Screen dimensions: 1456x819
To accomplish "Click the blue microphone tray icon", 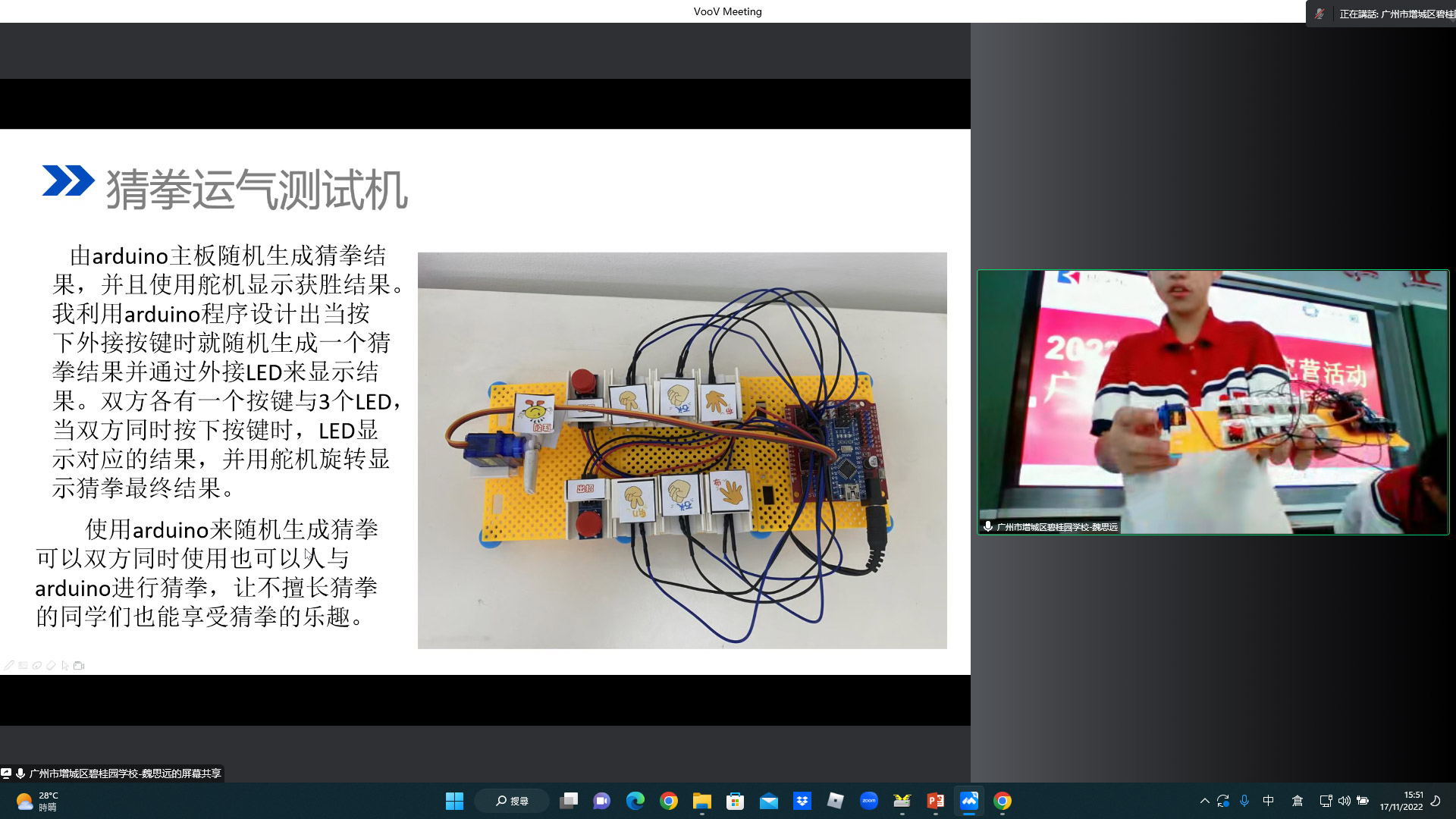I will 1244,801.
